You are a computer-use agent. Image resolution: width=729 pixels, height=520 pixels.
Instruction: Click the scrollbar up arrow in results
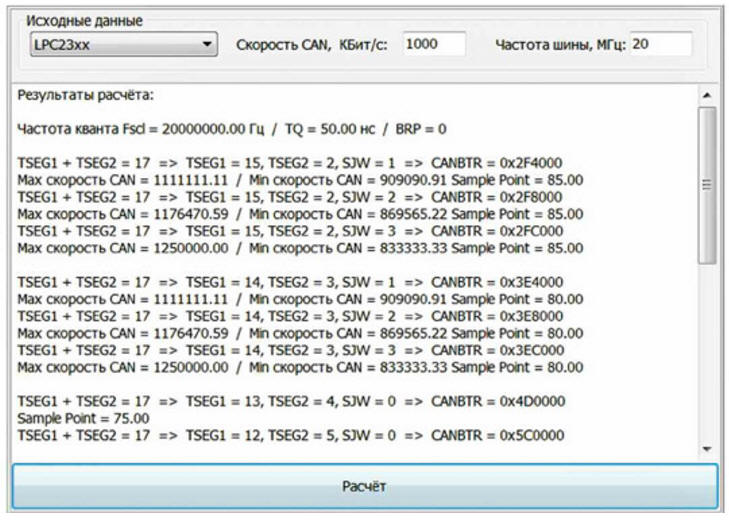point(708,95)
